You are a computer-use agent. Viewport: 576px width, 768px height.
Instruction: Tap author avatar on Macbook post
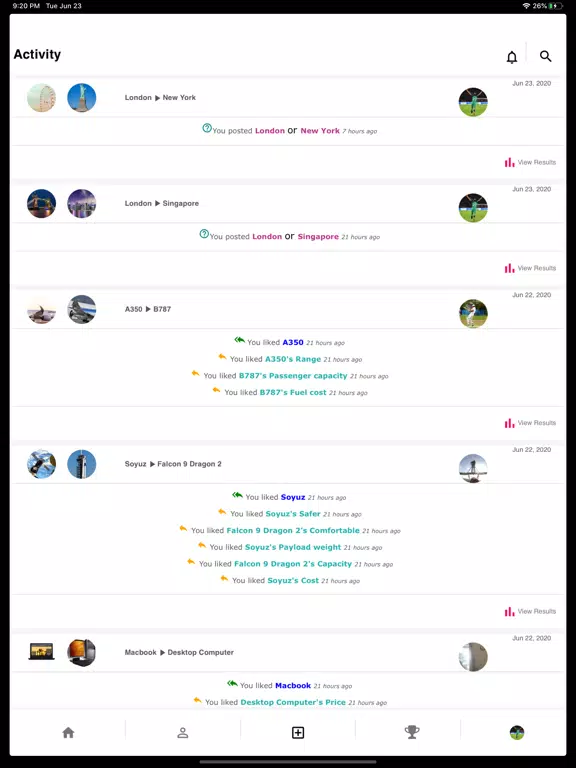tap(473, 656)
